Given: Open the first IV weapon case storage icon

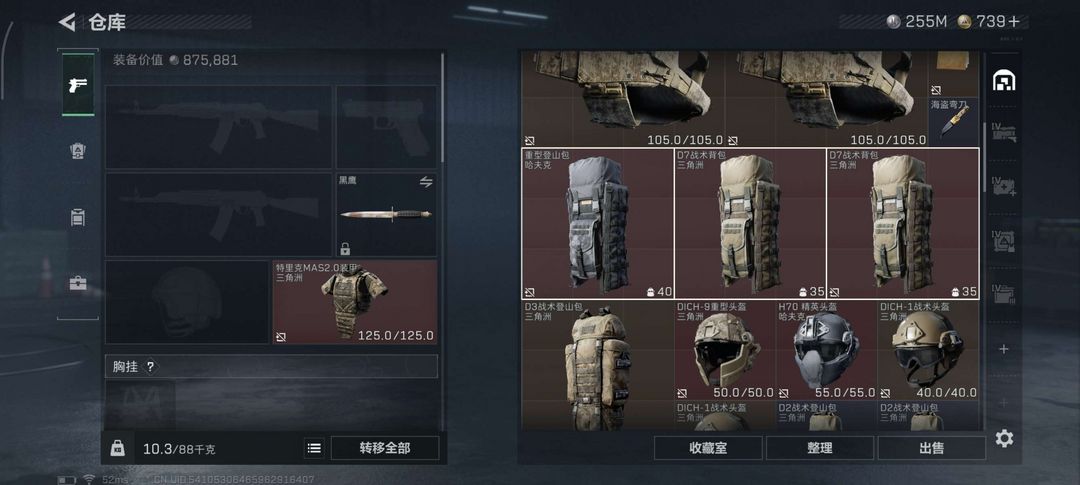Looking at the screenshot, I should point(1004,132).
